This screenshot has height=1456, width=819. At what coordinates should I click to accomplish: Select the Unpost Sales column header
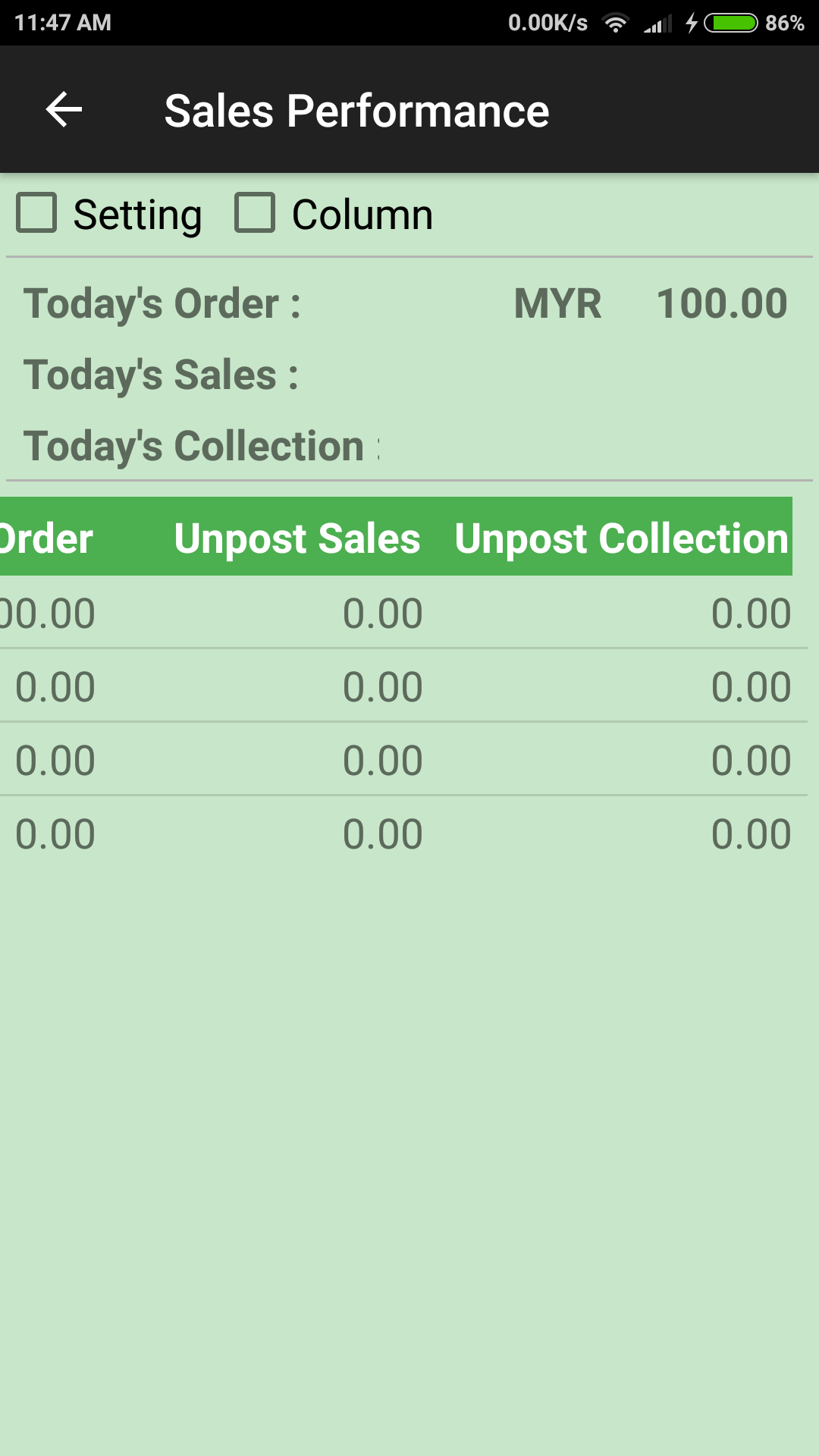tap(297, 538)
